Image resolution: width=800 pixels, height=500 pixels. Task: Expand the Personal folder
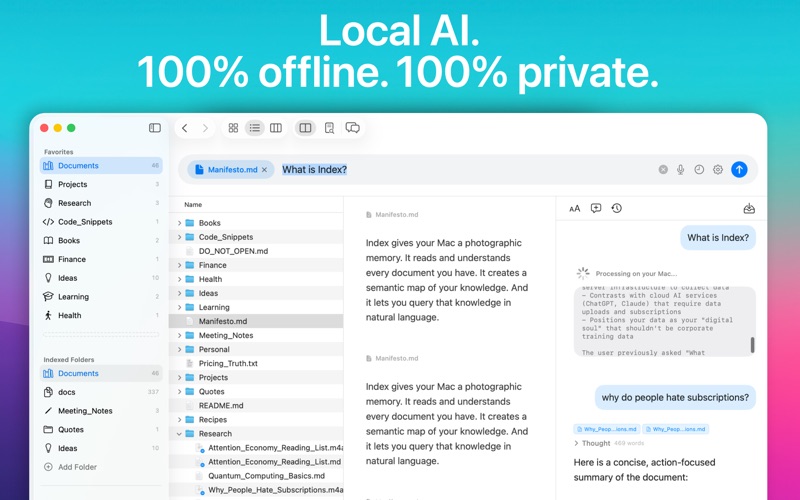coord(180,349)
